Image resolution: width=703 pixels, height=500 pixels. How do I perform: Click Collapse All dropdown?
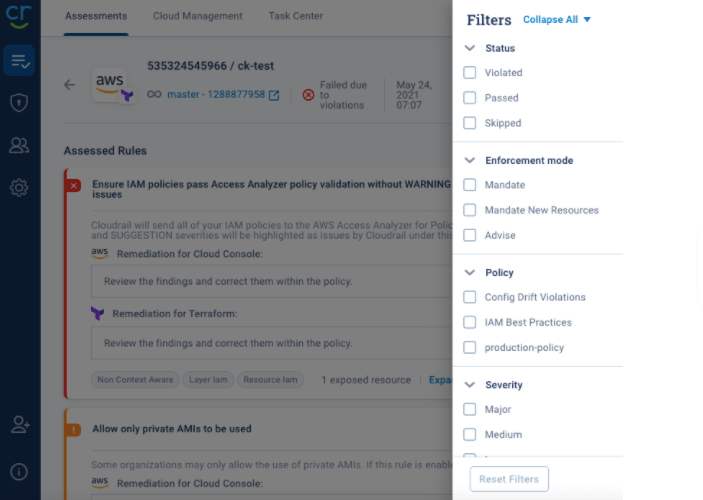click(x=557, y=20)
